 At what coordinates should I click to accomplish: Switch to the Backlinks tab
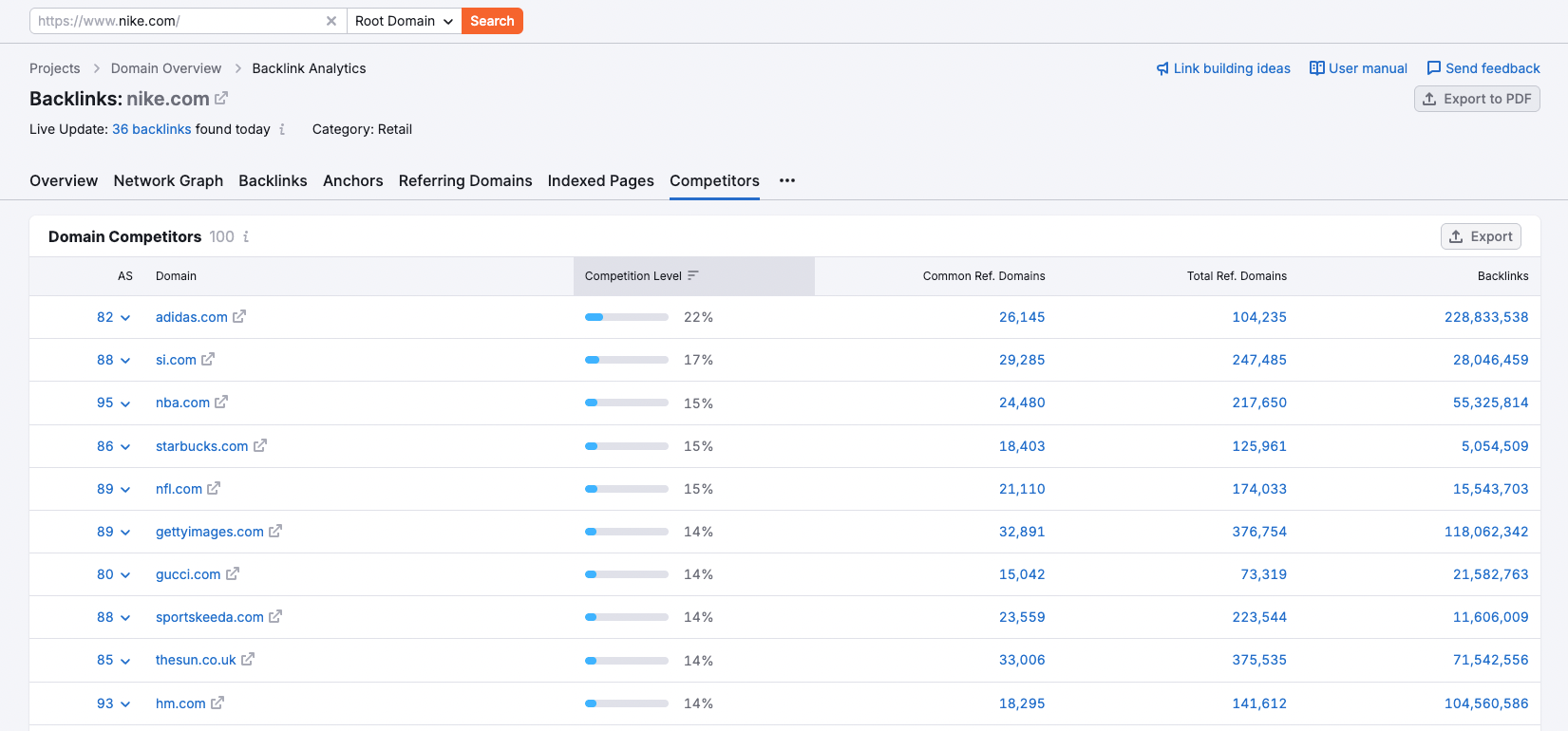(x=273, y=180)
